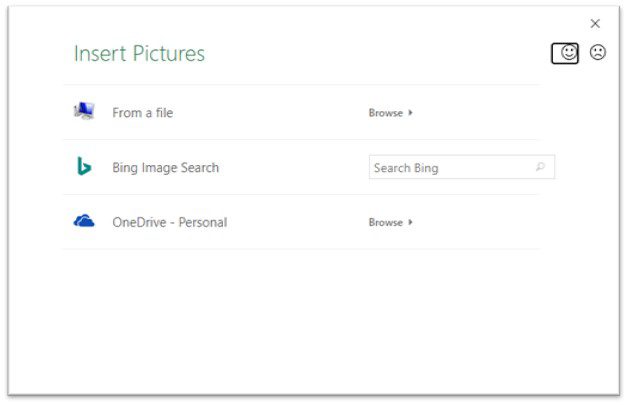Click the computer icon beside From a file

pos(84,111)
